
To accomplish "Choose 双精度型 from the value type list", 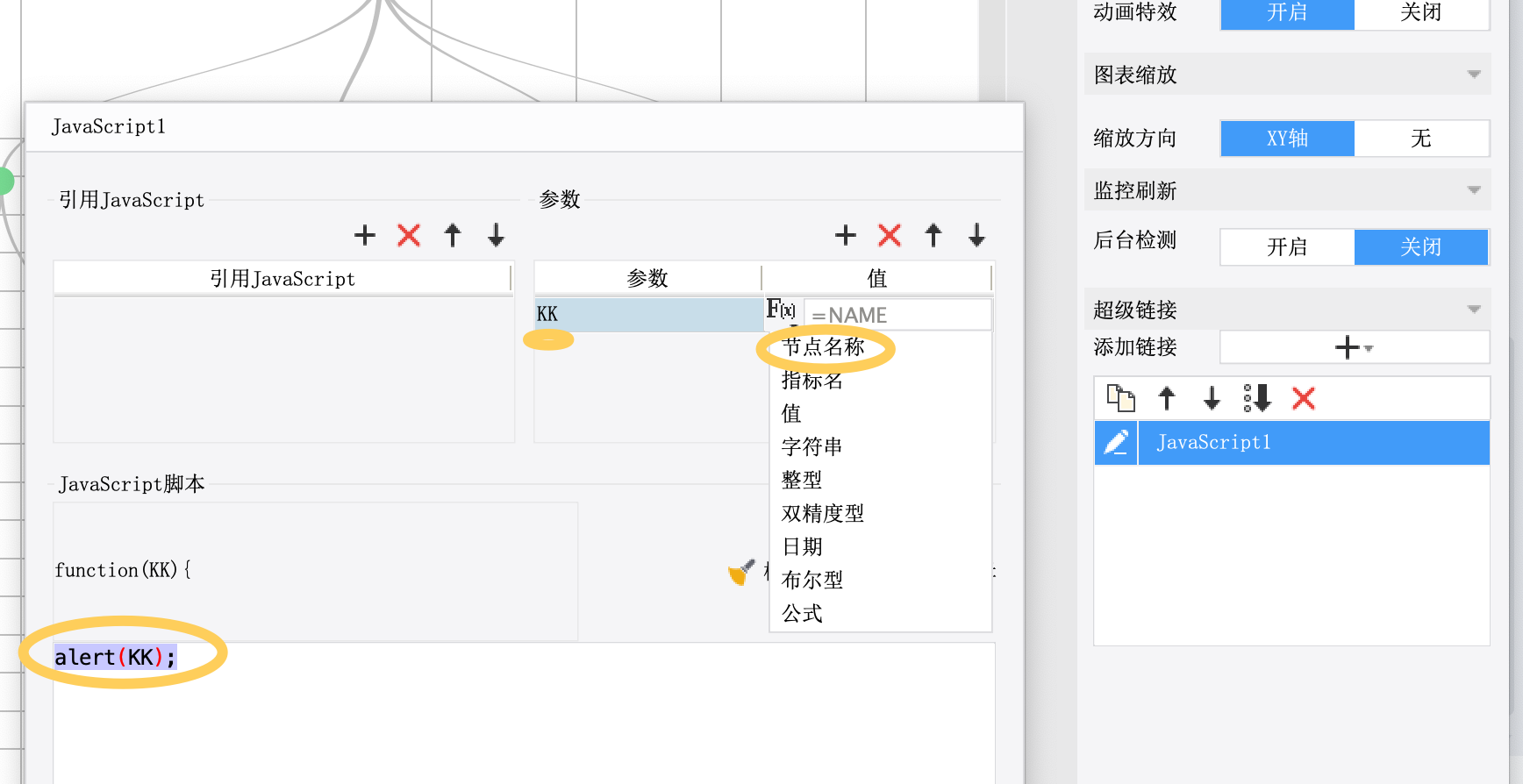I will (880, 514).
